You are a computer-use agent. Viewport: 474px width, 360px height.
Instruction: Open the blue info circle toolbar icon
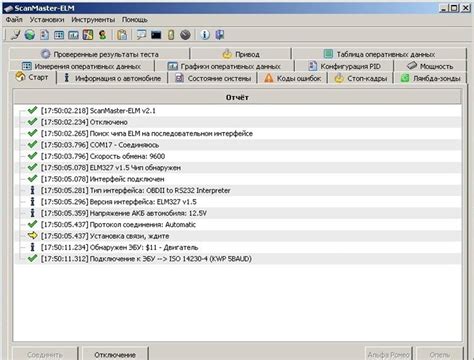tap(205, 35)
